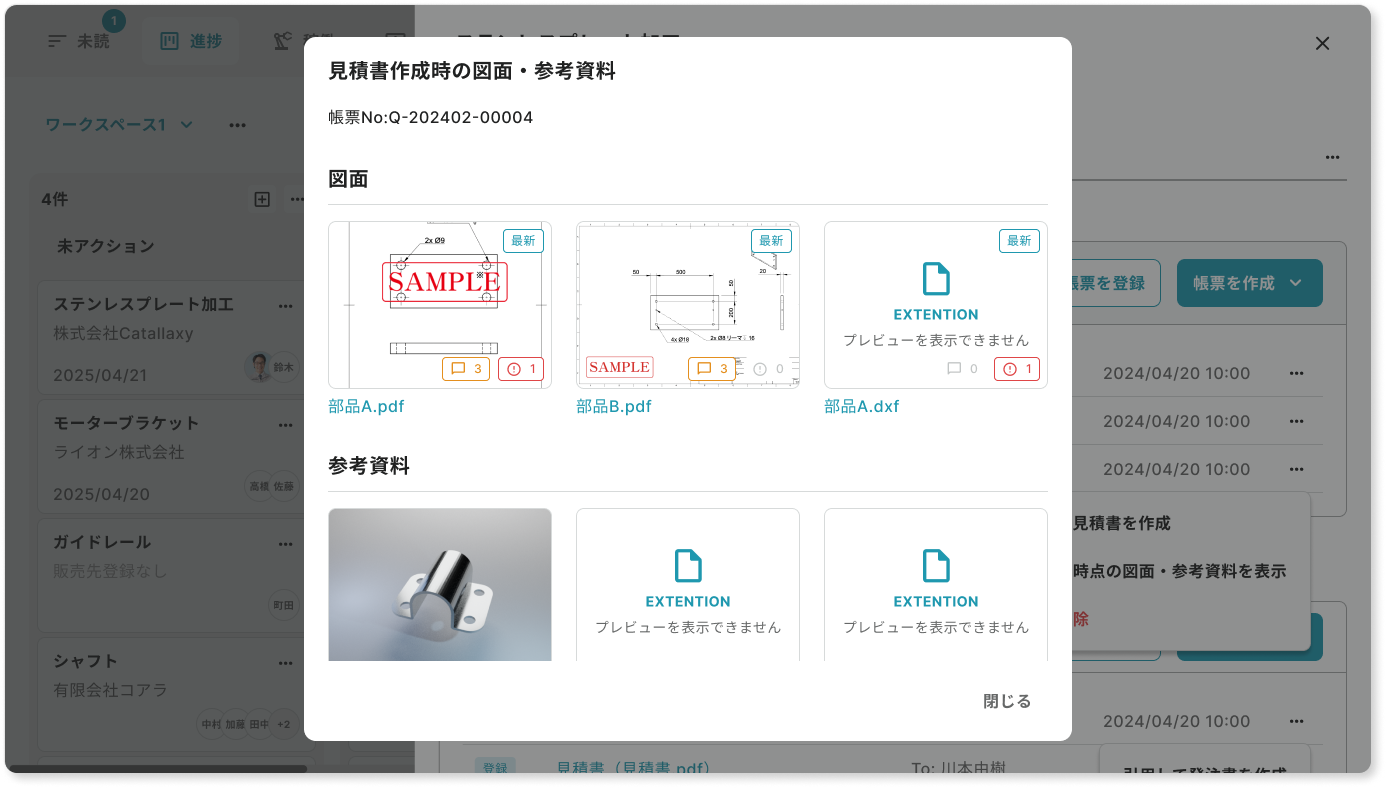Click the document icon in 部品A.dxf card
Image resolution: width=1386 pixels, height=788 pixels.
pyautogui.click(x=936, y=279)
